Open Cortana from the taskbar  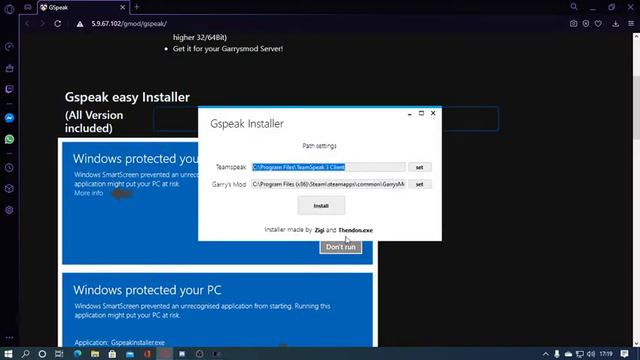pos(42,353)
